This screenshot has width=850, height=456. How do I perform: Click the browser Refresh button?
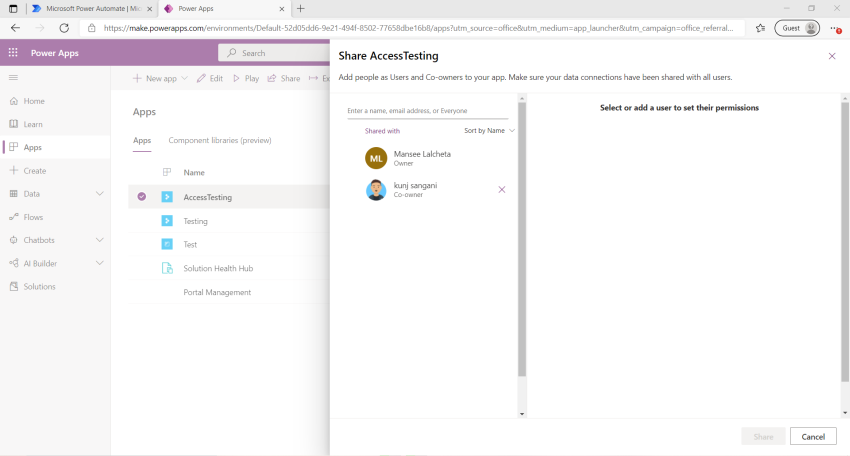(64, 28)
